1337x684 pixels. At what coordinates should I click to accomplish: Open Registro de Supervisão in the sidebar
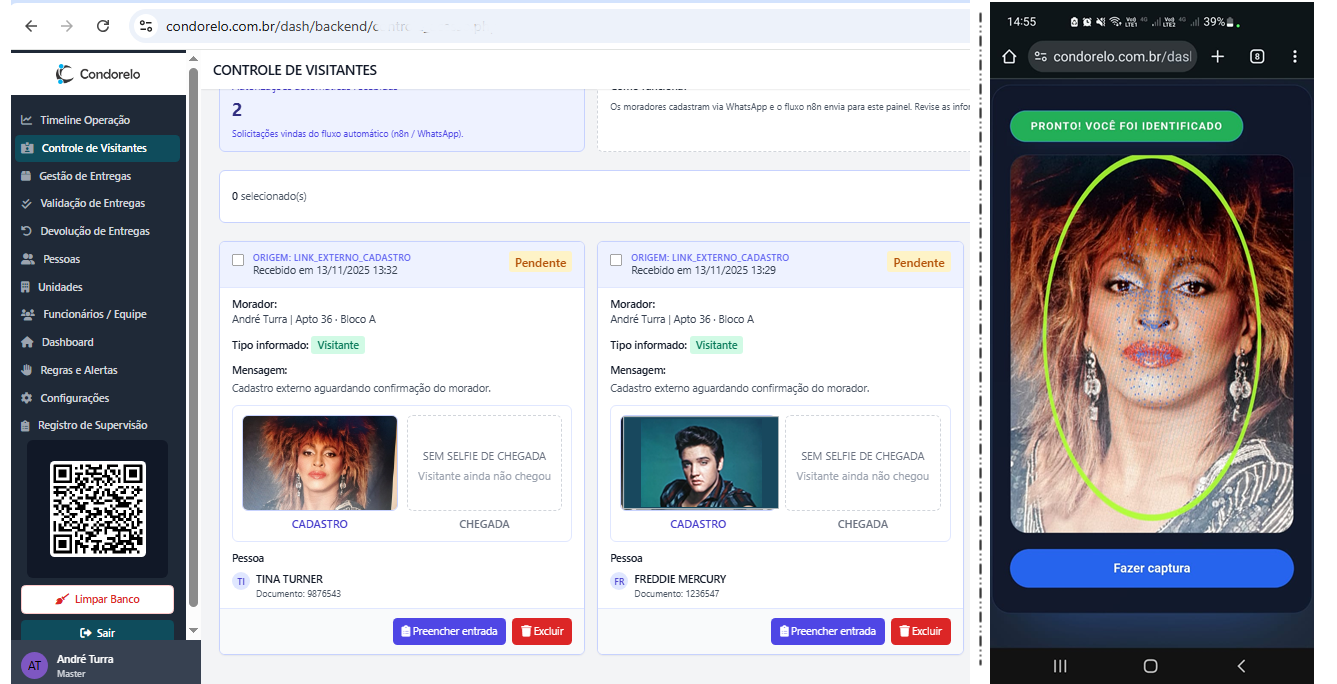pos(92,425)
